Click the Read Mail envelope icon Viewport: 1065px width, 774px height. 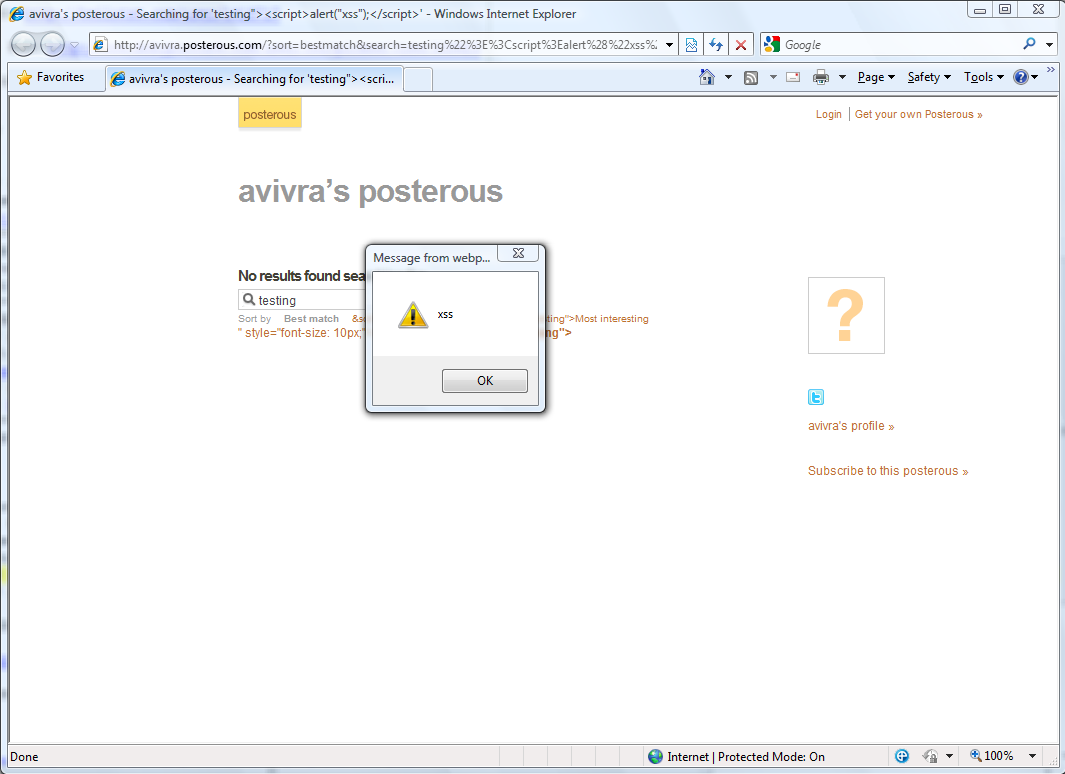pos(793,77)
